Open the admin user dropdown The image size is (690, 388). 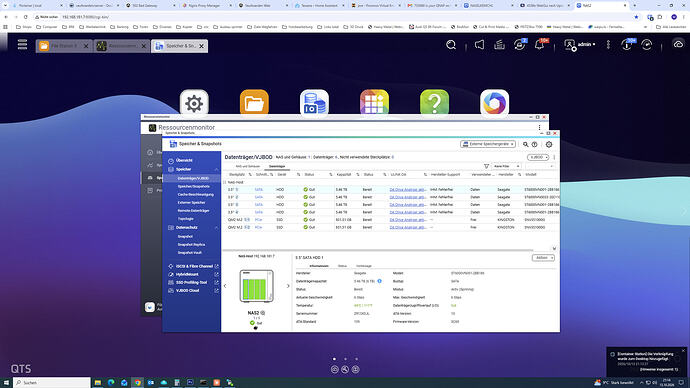[x=580, y=44]
